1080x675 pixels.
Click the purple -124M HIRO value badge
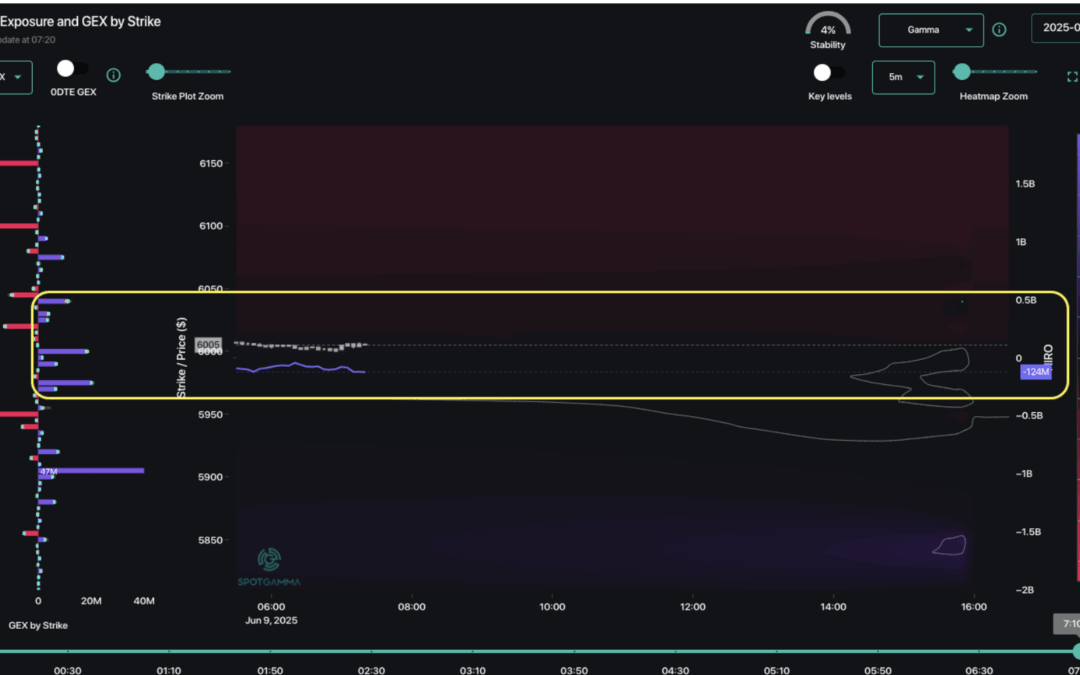(1036, 372)
